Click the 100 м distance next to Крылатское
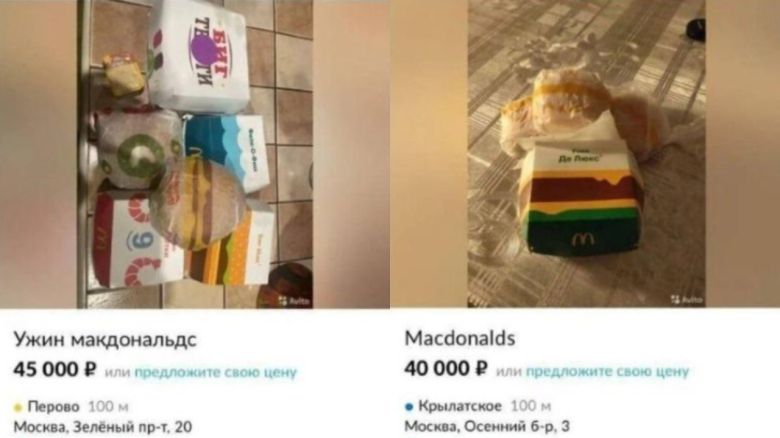This screenshot has width=780, height=438. click(x=531, y=406)
